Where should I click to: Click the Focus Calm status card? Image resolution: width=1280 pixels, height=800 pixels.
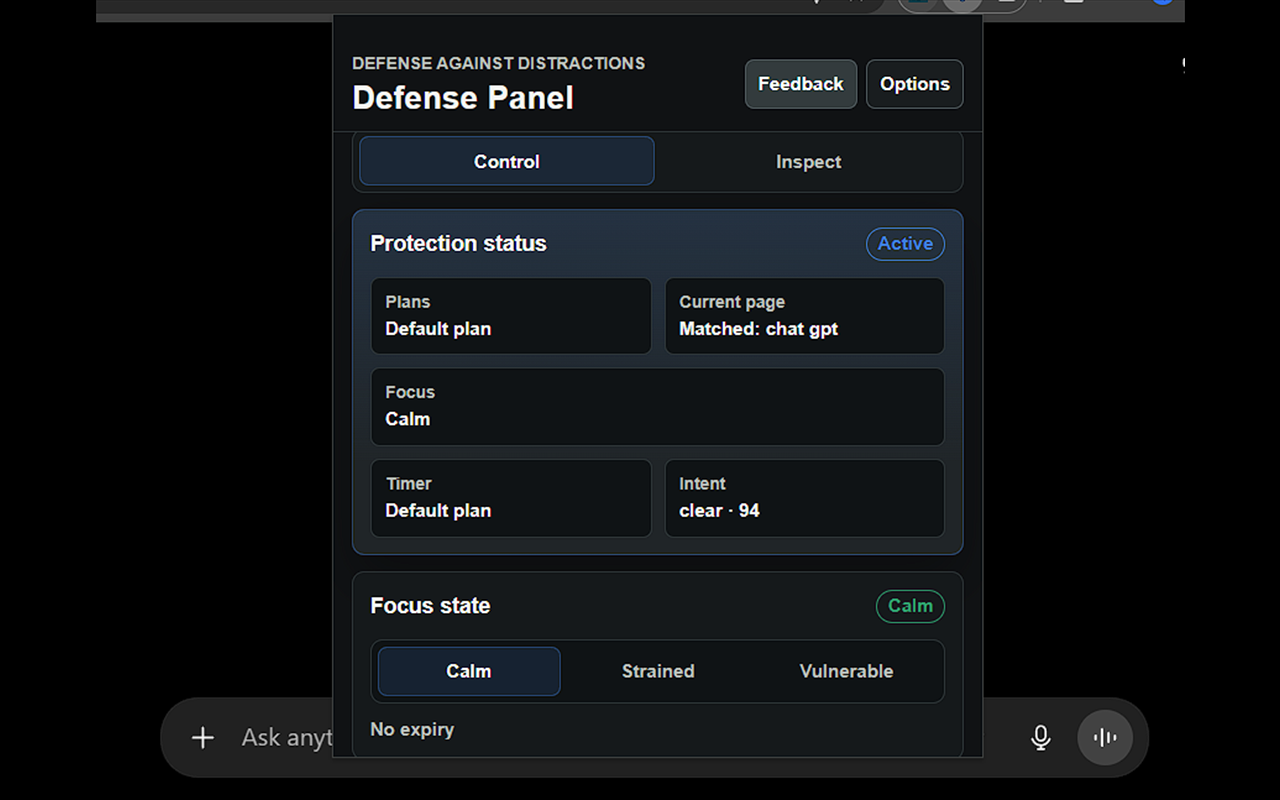pyautogui.click(x=658, y=406)
